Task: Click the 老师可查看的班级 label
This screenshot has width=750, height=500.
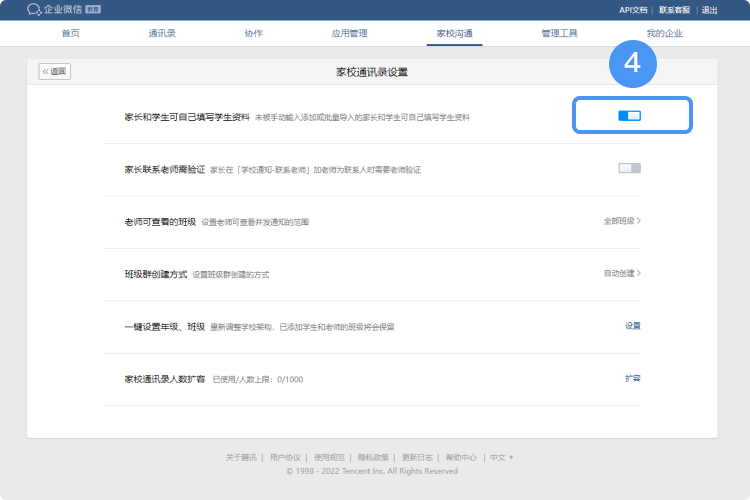Action: 160,222
